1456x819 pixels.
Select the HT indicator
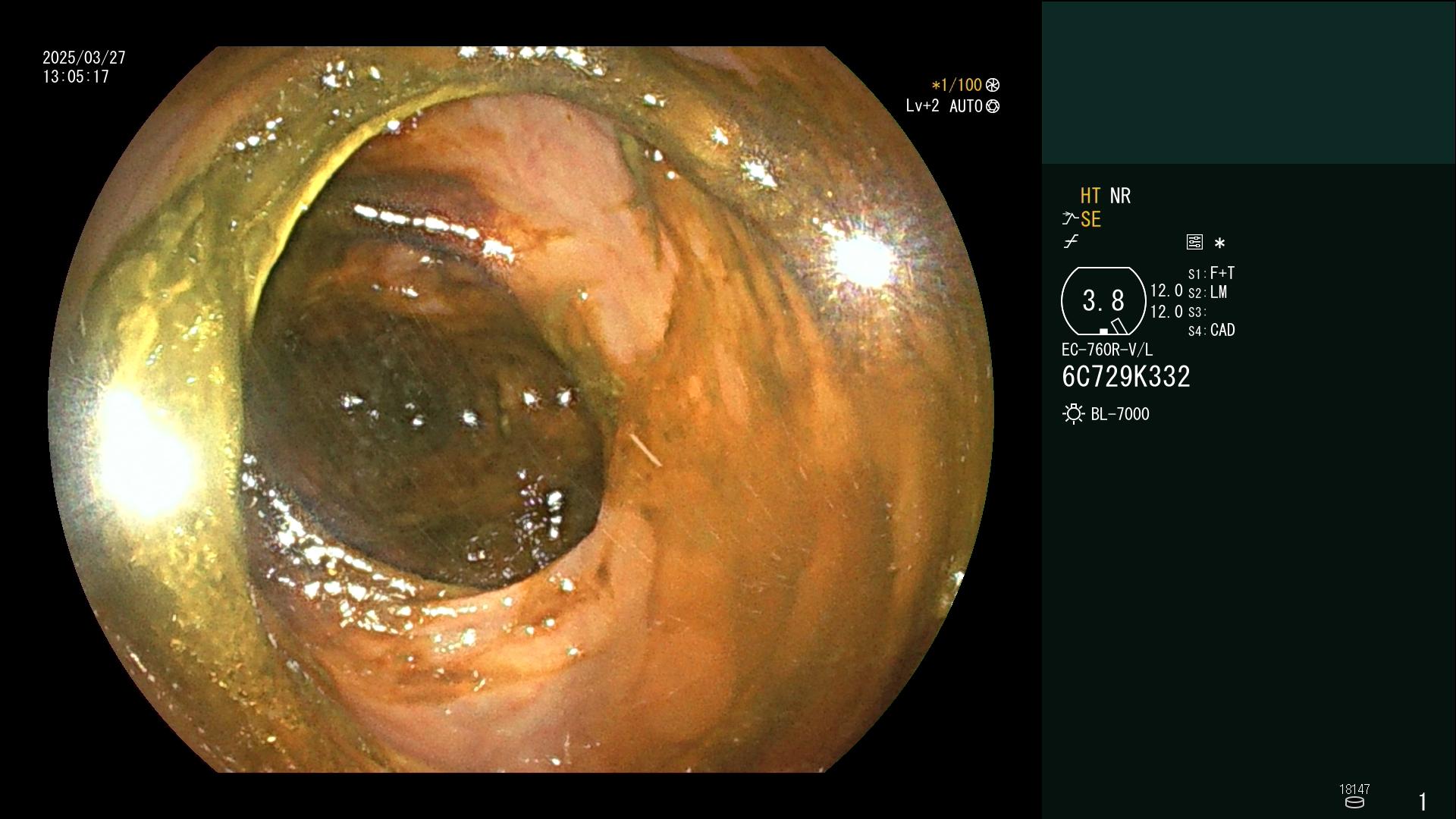1090,196
